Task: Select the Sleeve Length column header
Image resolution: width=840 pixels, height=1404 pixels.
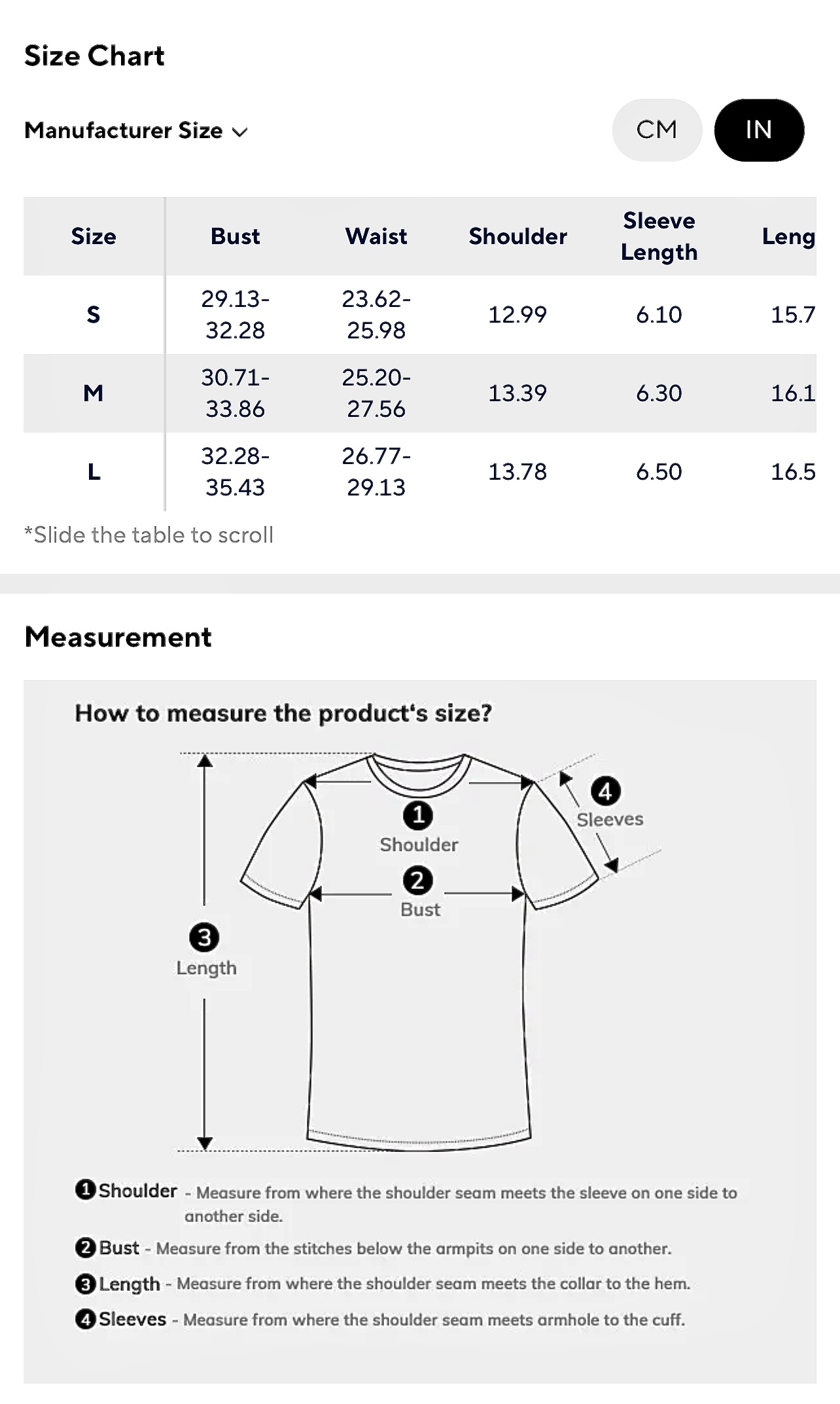Action: (659, 236)
